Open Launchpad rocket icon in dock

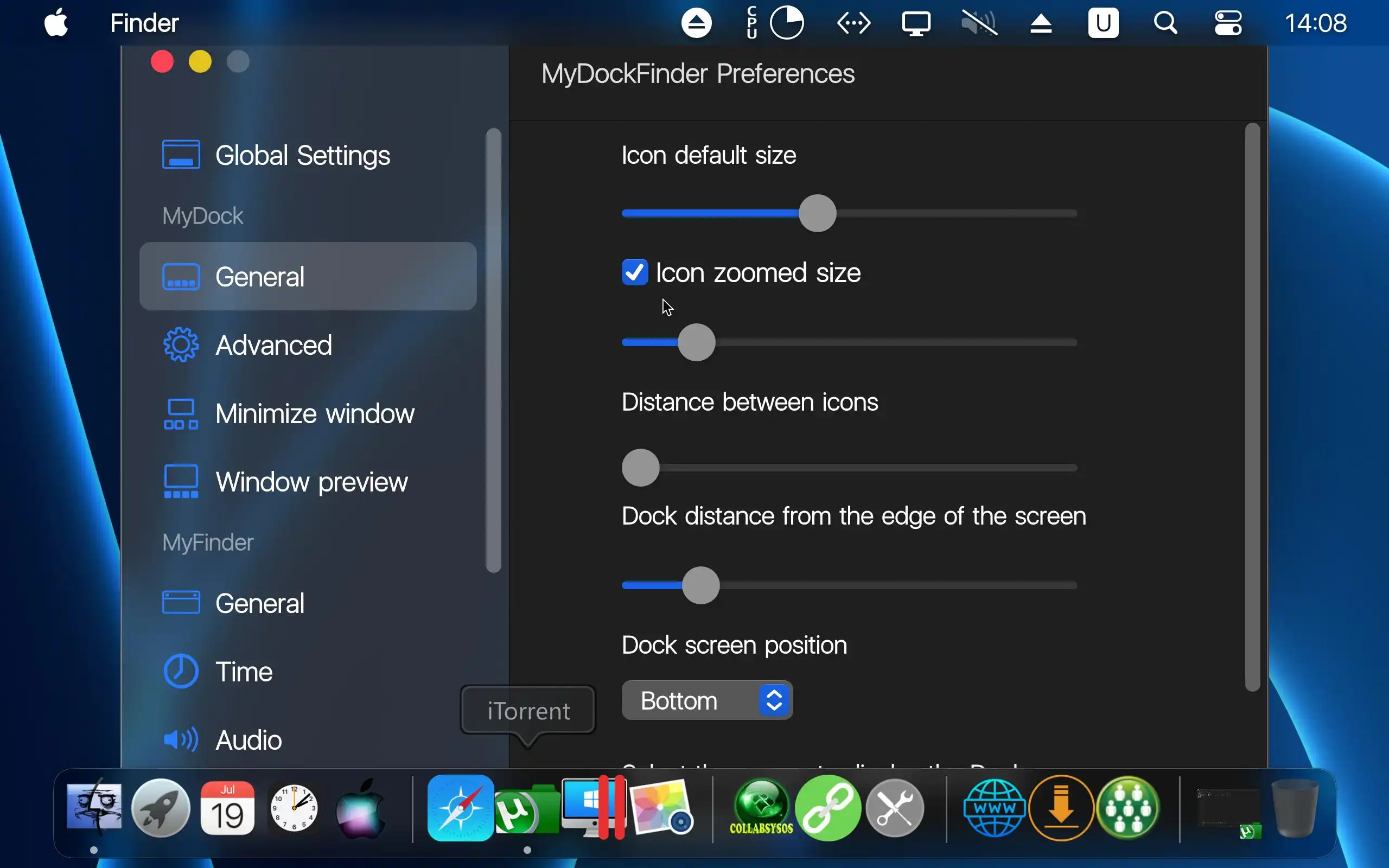point(161,808)
